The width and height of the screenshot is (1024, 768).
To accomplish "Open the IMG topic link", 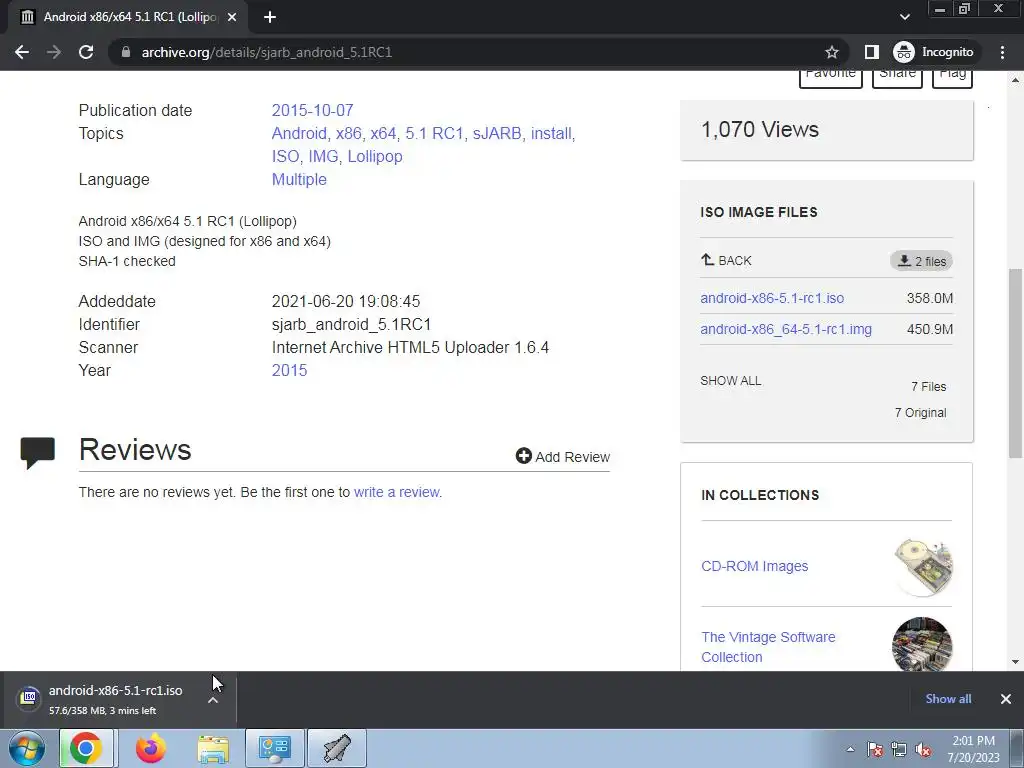I will point(323,157).
